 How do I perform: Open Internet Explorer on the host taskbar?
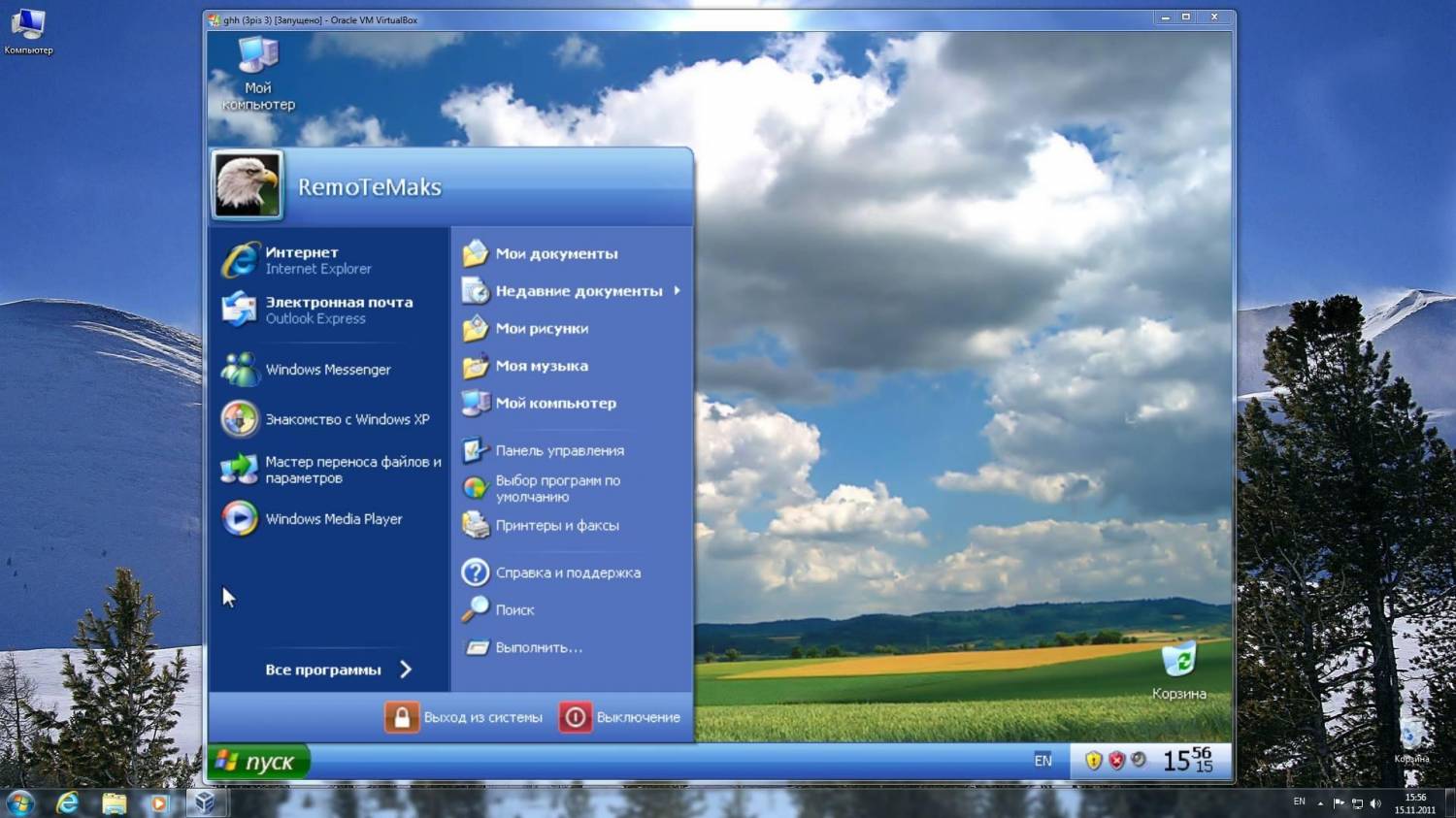67,802
